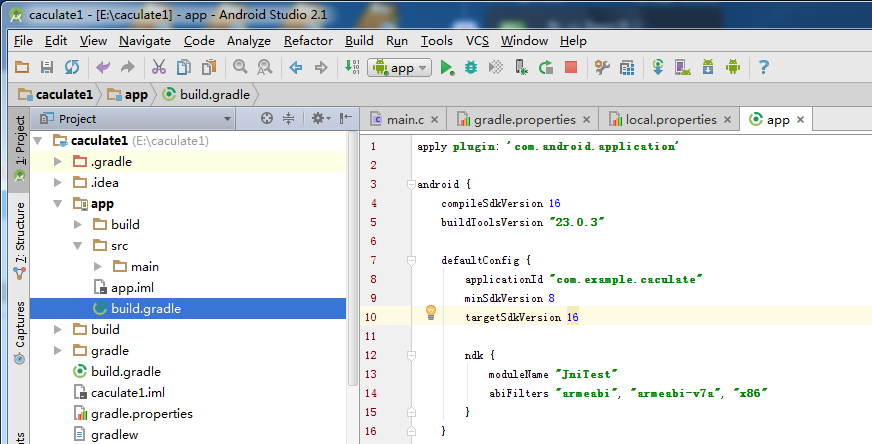Stop running app with red square
This screenshot has height=444, width=872.
click(x=571, y=67)
